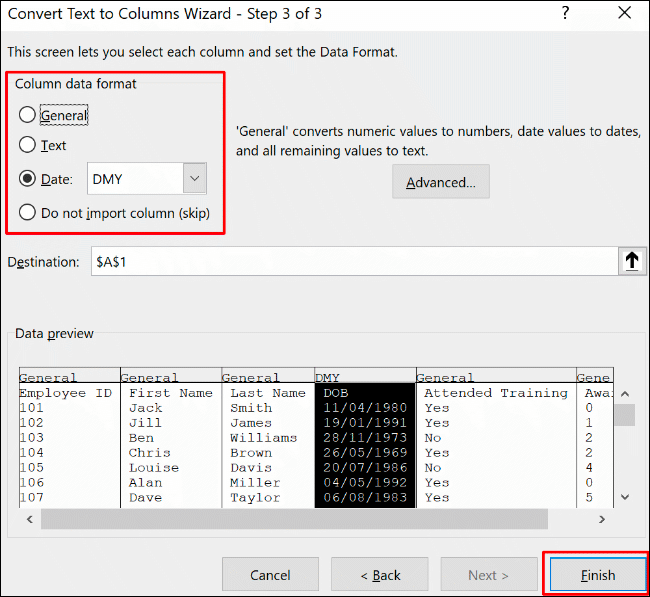Select the Employee ID preview column
650x597 pixels.
[68, 440]
